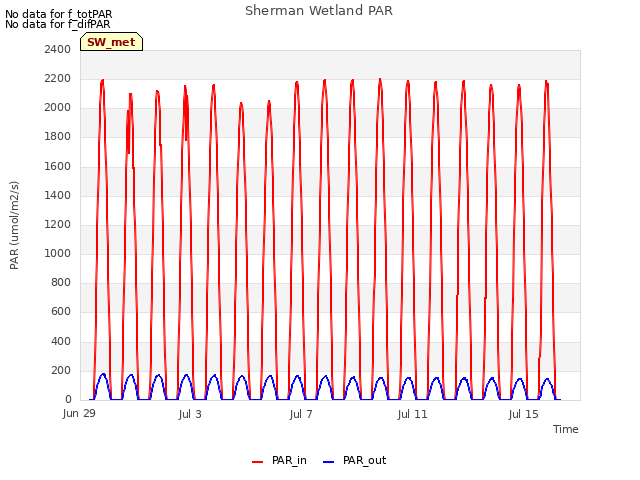The image size is (640, 480).
Task: Click the 800 y-axis tick label
Action: coord(61,282)
